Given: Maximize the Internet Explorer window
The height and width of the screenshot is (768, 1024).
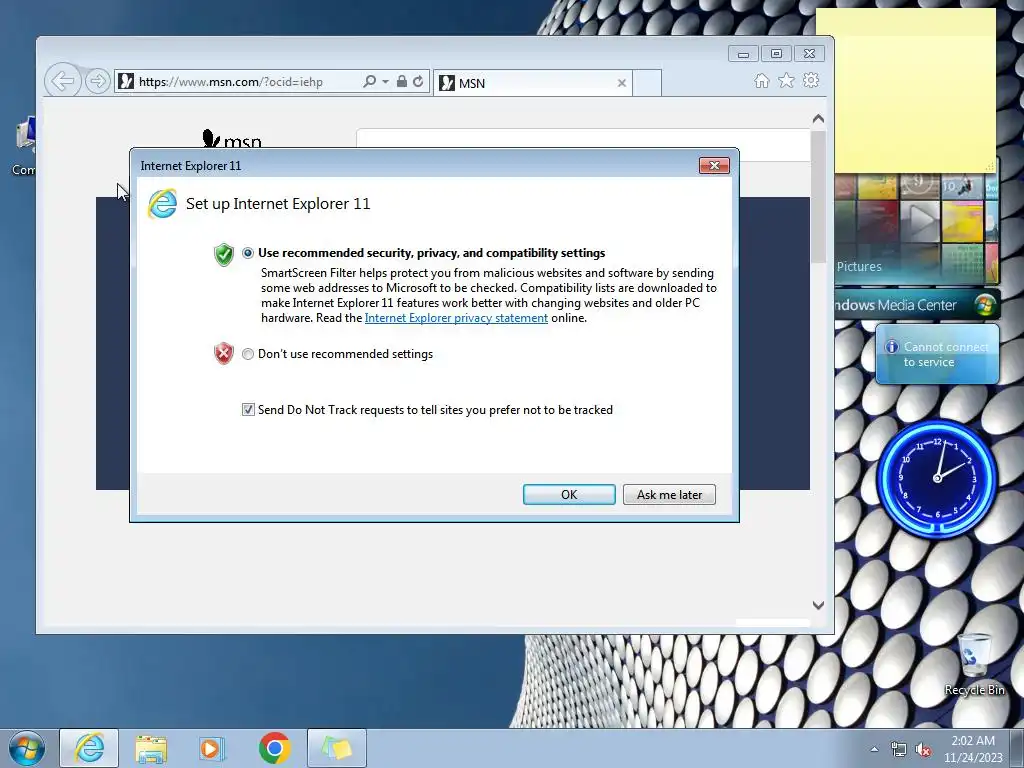Looking at the screenshot, I should click(x=776, y=54).
